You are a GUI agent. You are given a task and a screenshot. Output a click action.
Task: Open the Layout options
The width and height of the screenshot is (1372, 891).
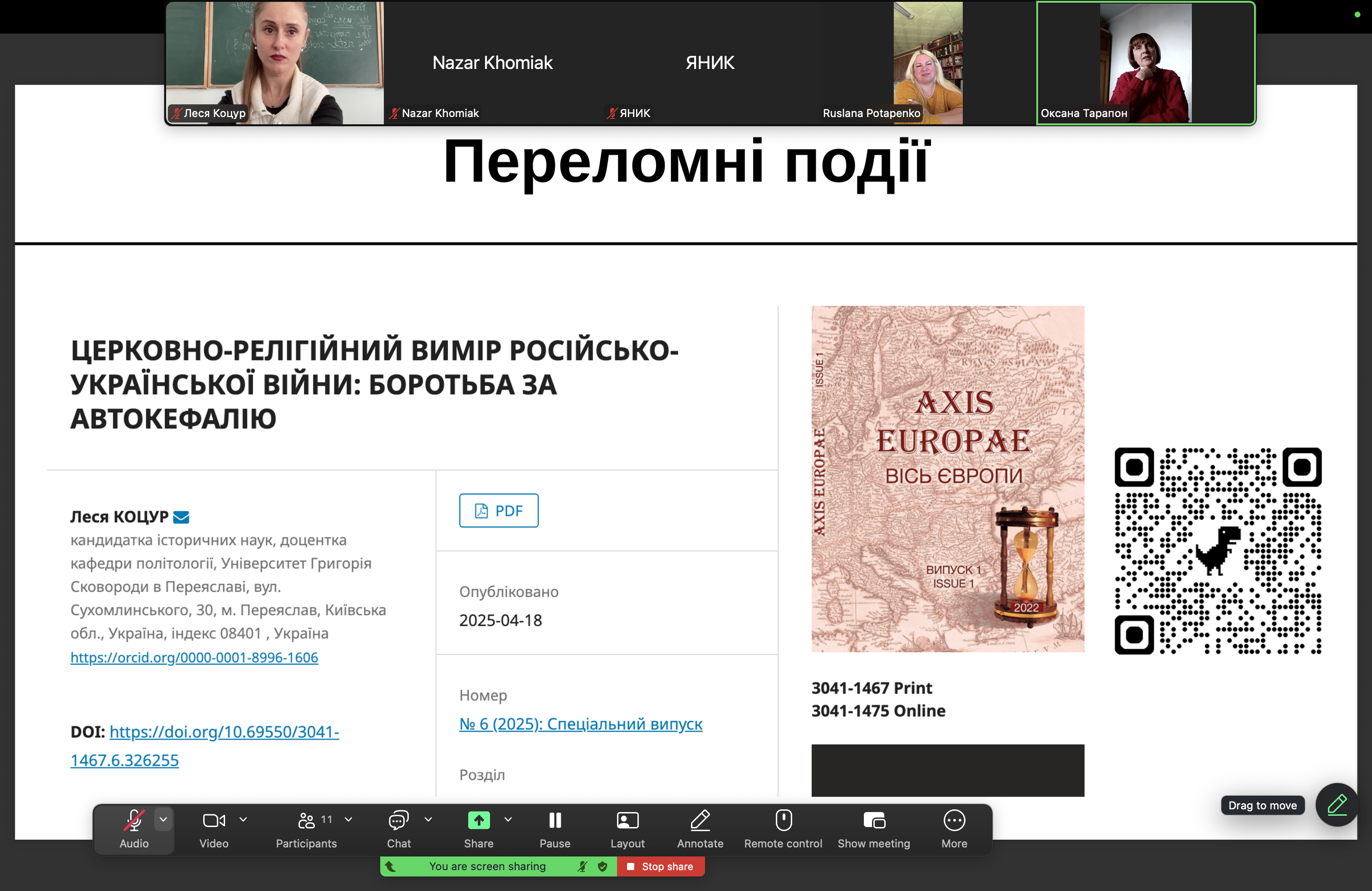627,819
